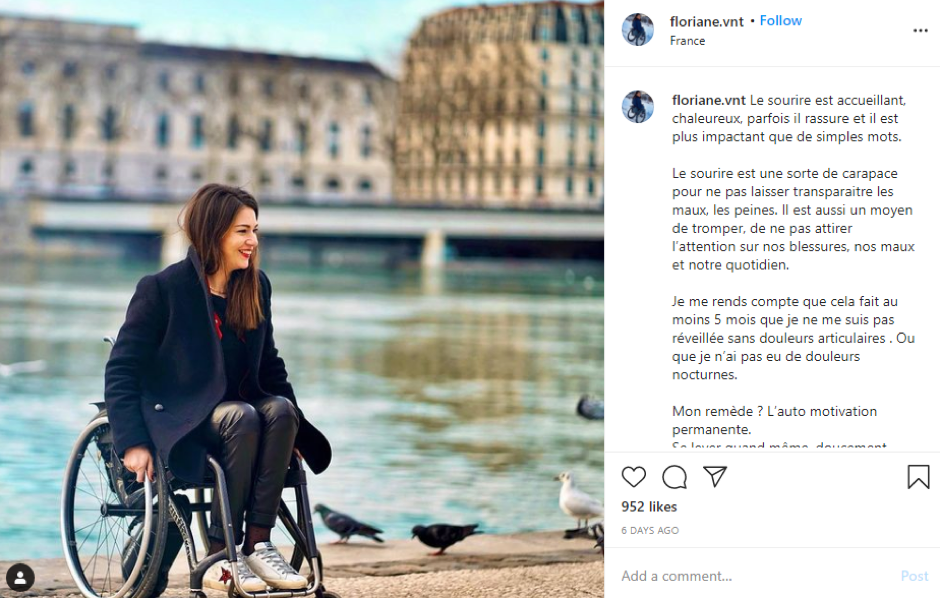Open bold floriane.vnt username in caption
This screenshot has height=598, width=940.
709,100
